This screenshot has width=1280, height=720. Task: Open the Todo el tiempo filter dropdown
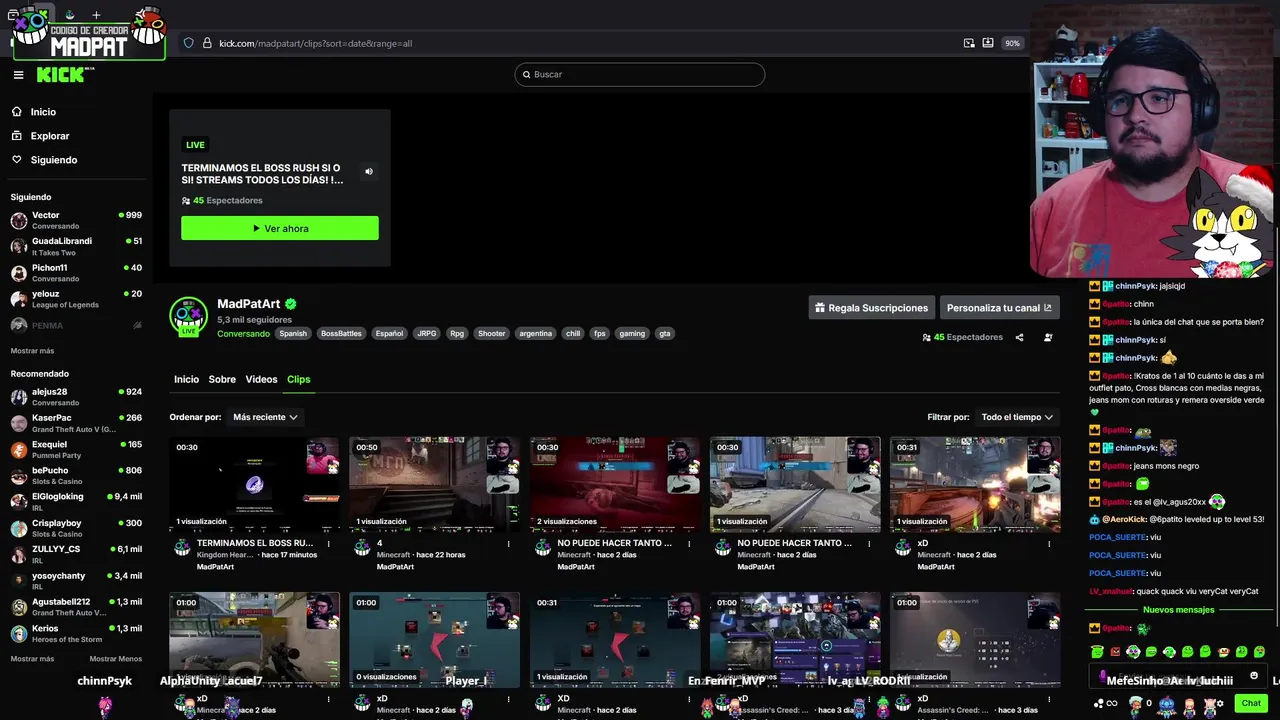coord(1017,417)
